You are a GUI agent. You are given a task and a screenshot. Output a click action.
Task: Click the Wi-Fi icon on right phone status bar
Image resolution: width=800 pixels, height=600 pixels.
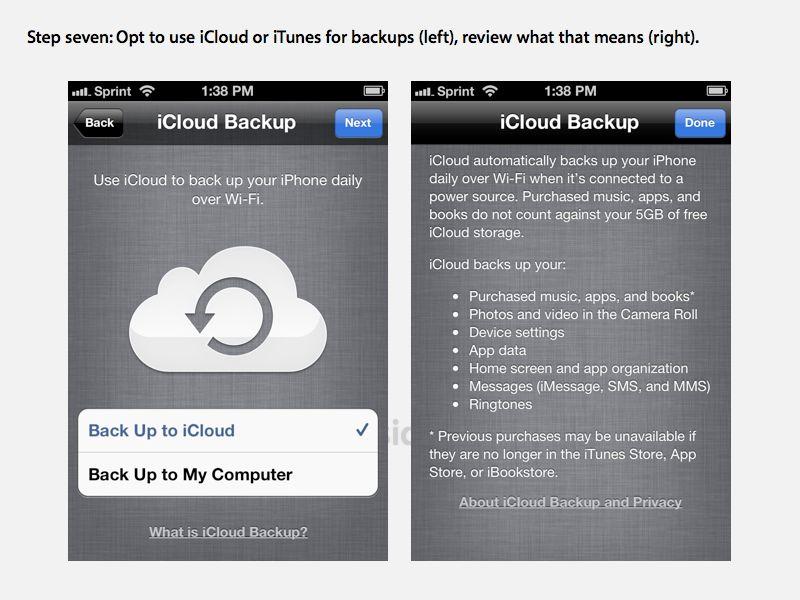tap(490, 91)
